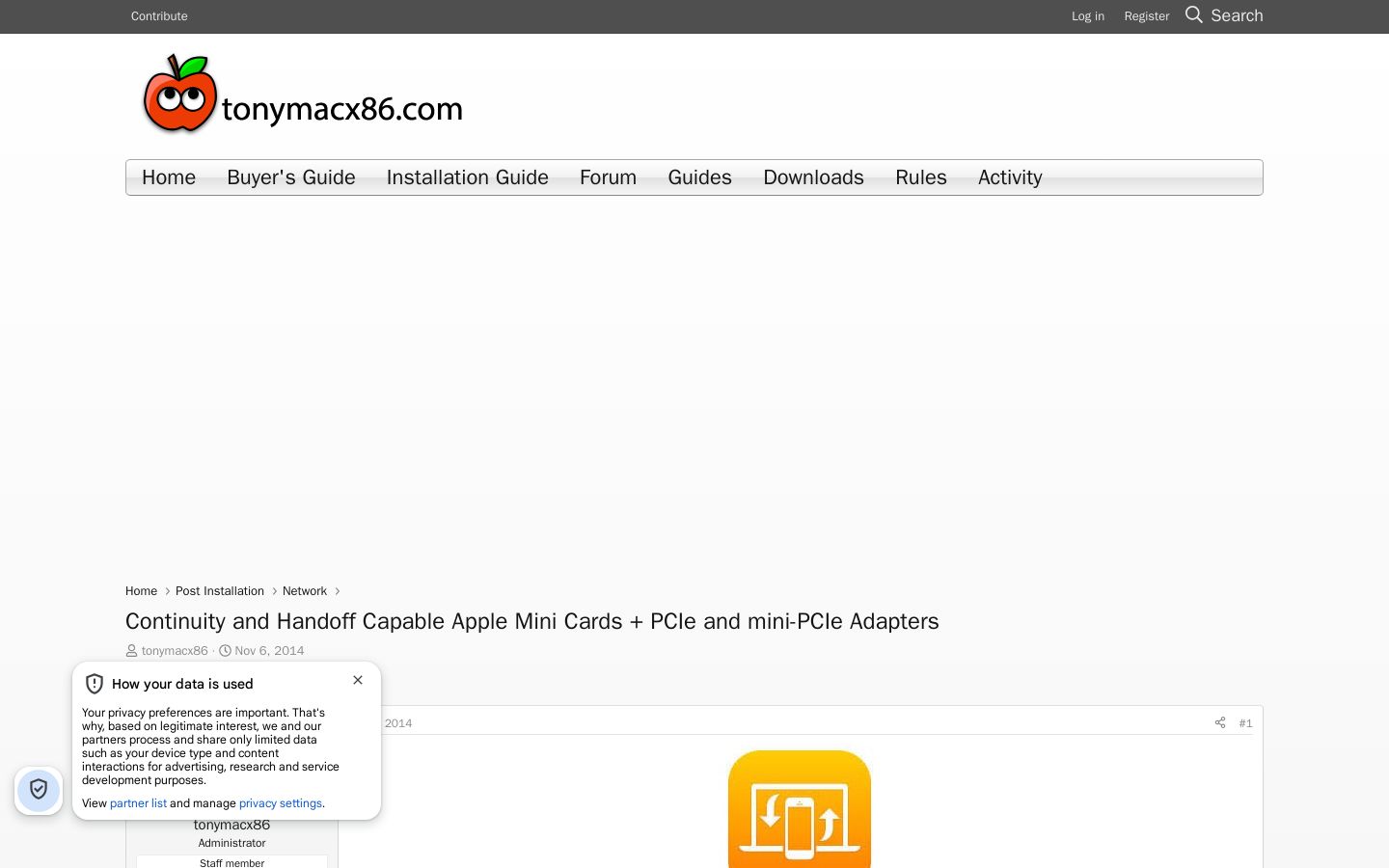Share post using the share icon

[x=1220, y=722]
